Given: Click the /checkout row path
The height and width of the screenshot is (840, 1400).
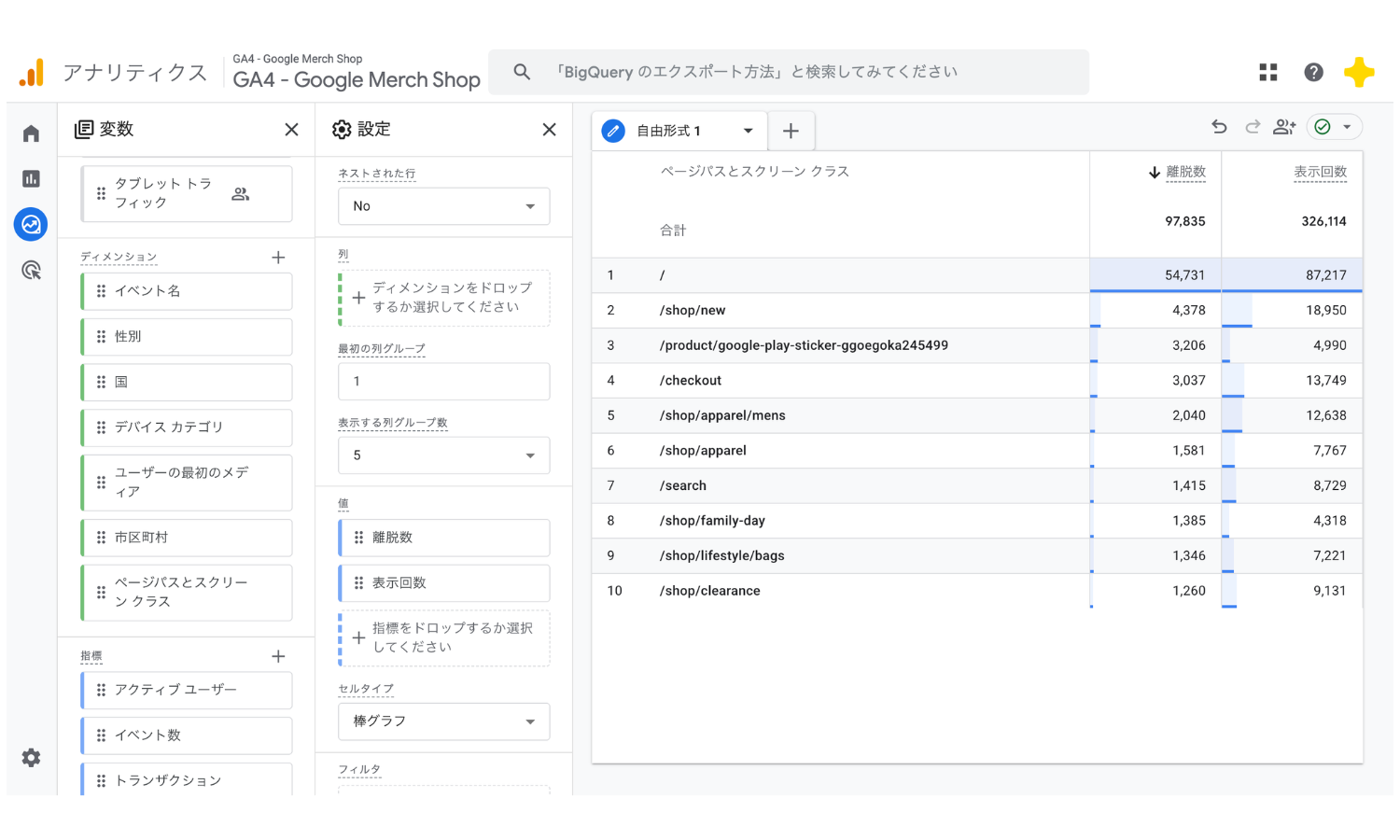Looking at the screenshot, I should pyautogui.click(x=691, y=381).
